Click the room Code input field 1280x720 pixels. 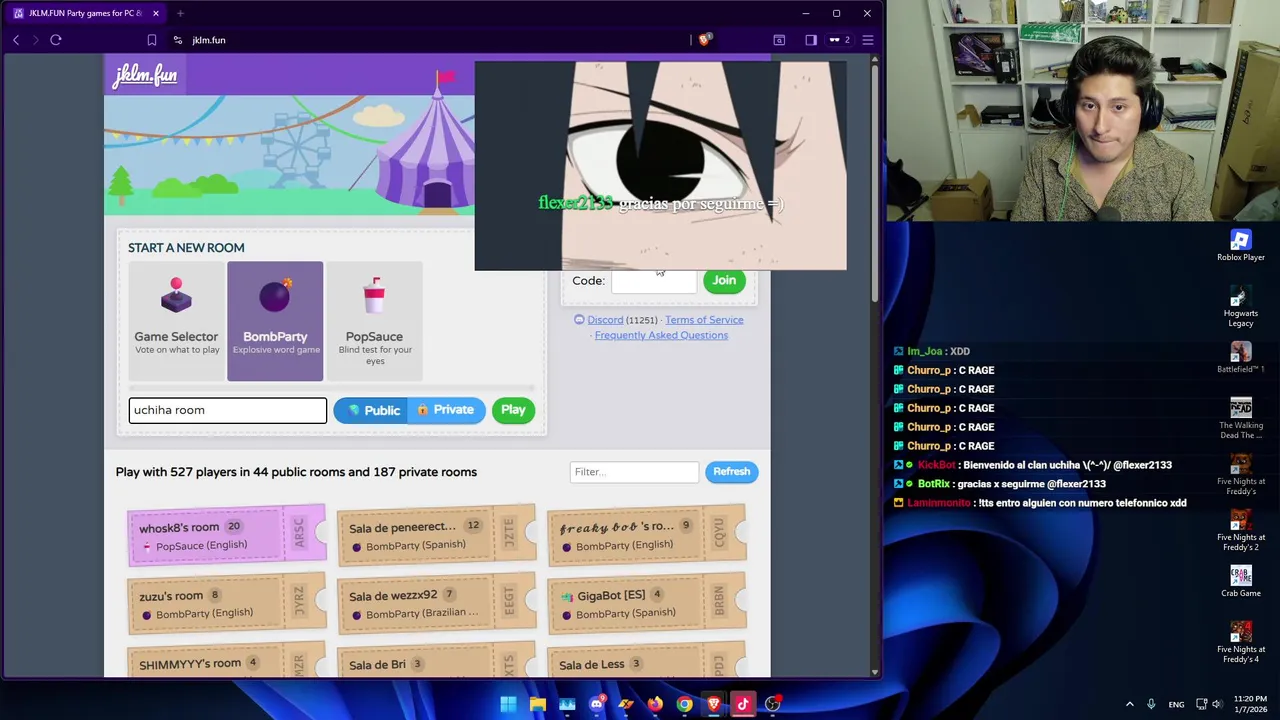coord(654,281)
